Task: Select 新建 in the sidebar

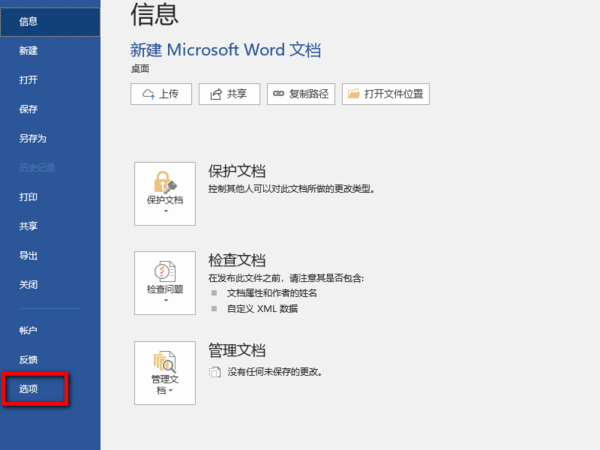Action: (50, 51)
